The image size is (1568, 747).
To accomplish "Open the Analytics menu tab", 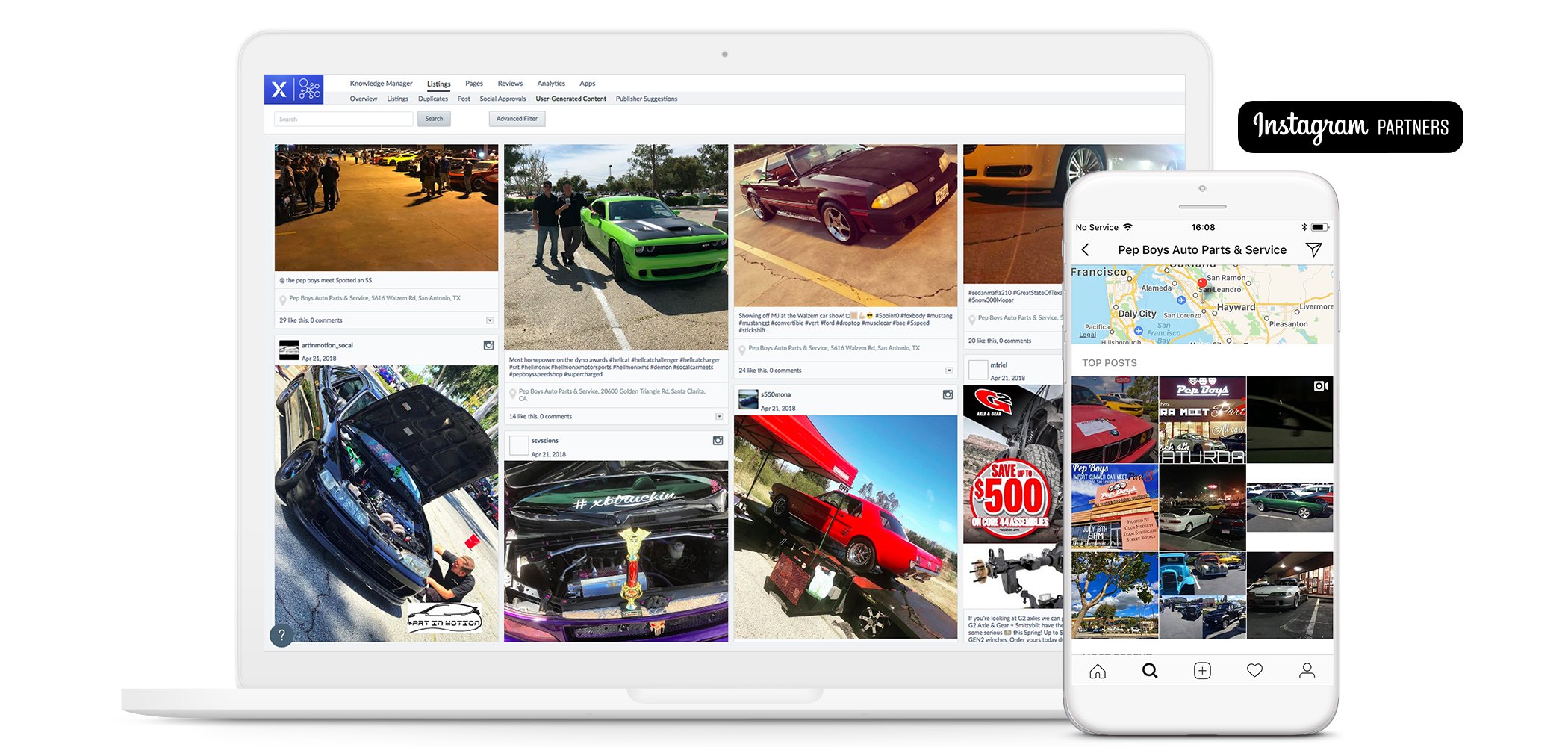I will pos(551,84).
